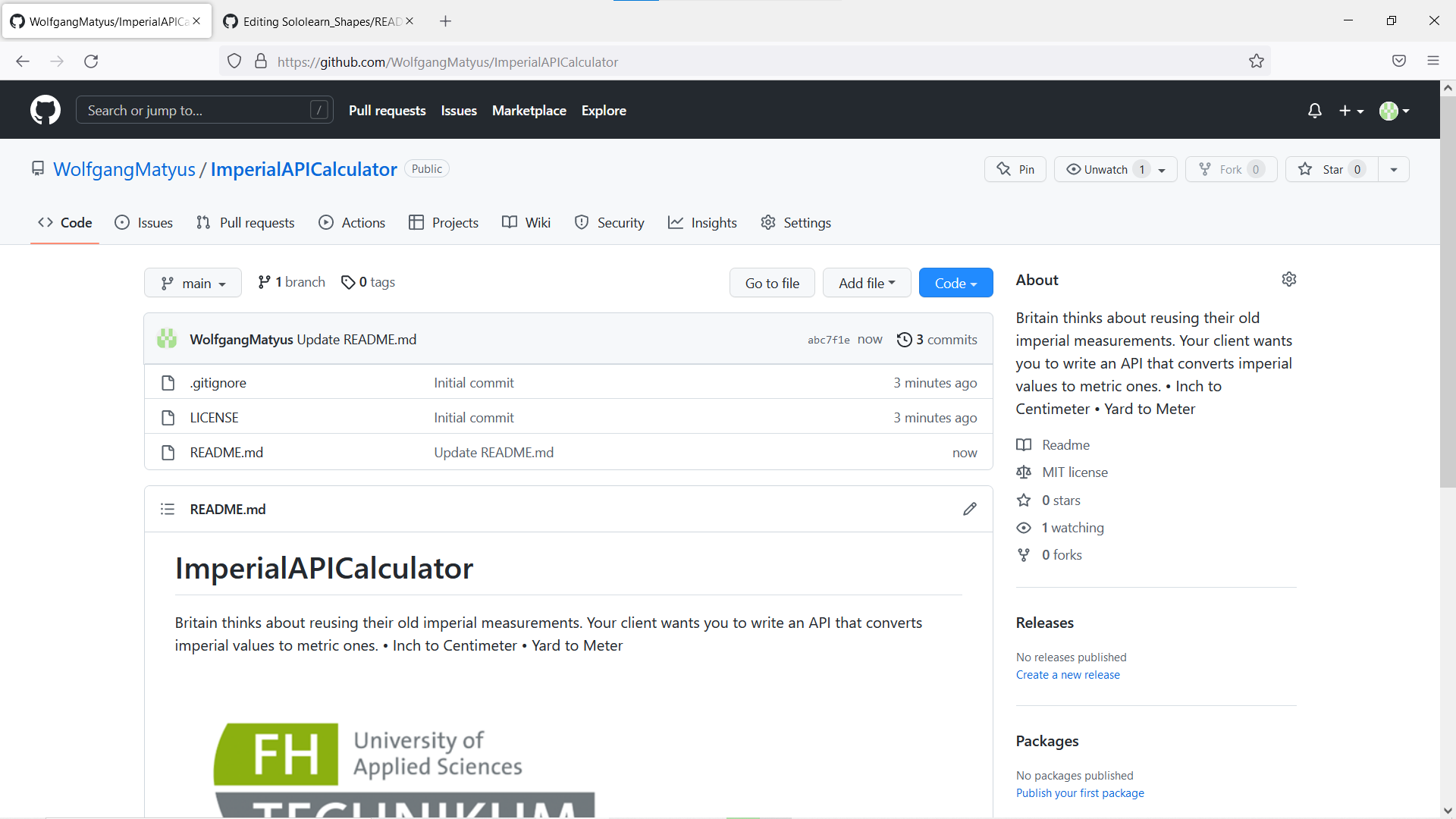Open the .gitignore file

[x=218, y=382]
